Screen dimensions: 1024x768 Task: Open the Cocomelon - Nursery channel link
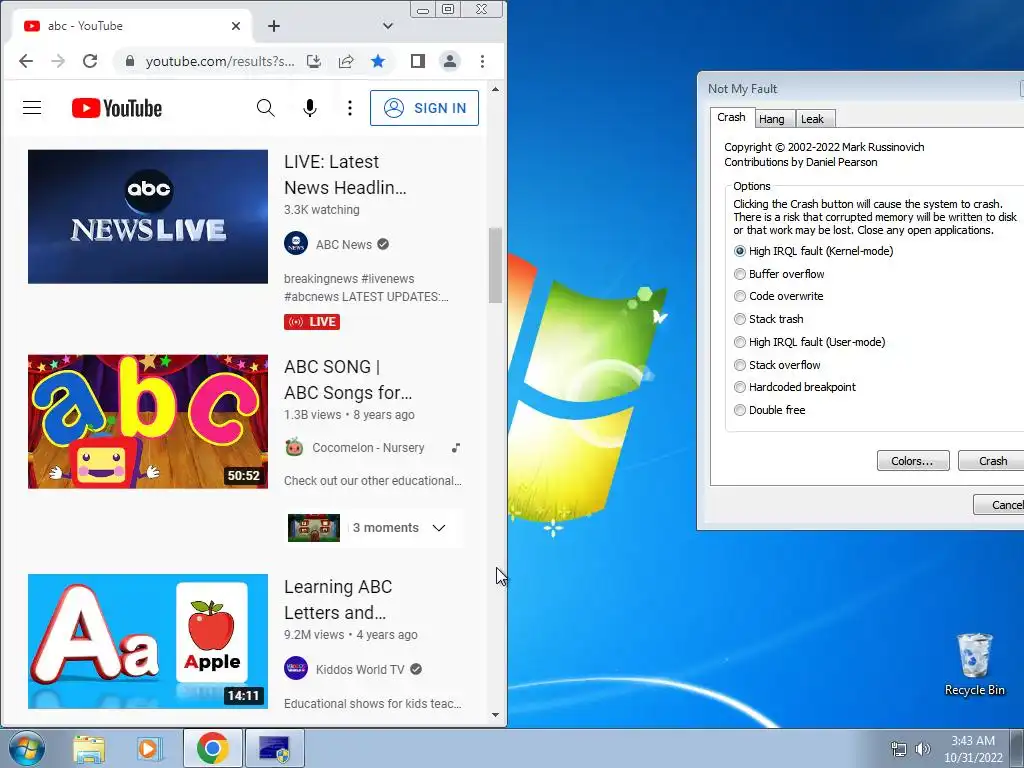pyautogui.click(x=368, y=447)
